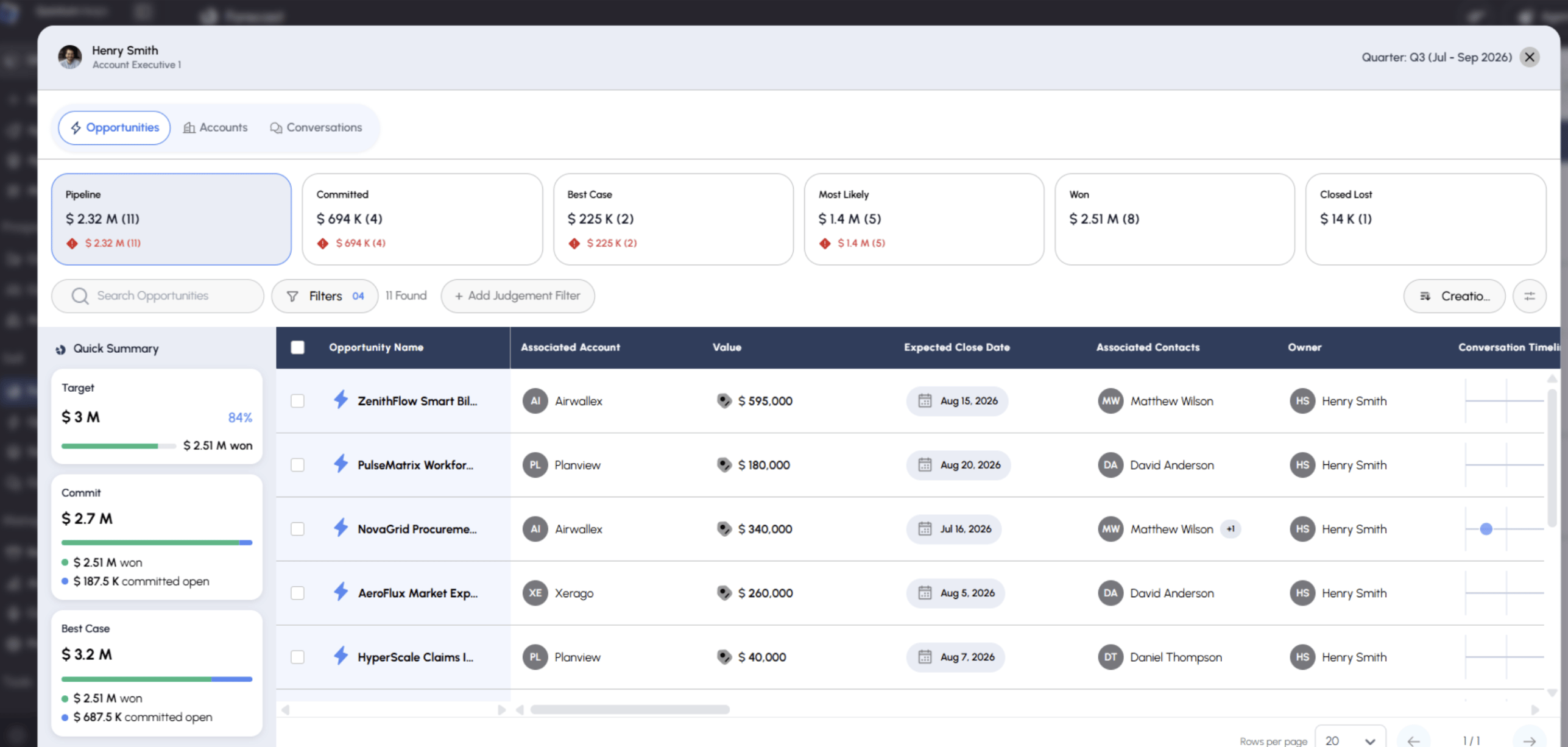Select the Committed summary card
The height and width of the screenshot is (747, 1568).
(422, 219)
